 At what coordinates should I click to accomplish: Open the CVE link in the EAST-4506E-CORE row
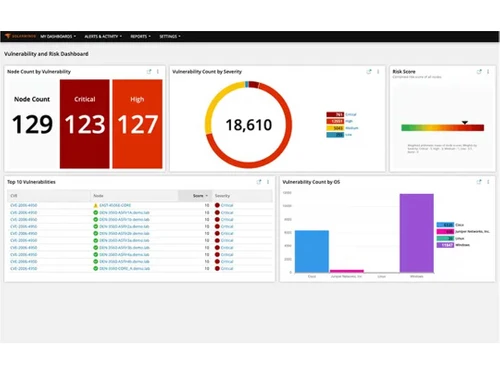click(x=24, y=205)
